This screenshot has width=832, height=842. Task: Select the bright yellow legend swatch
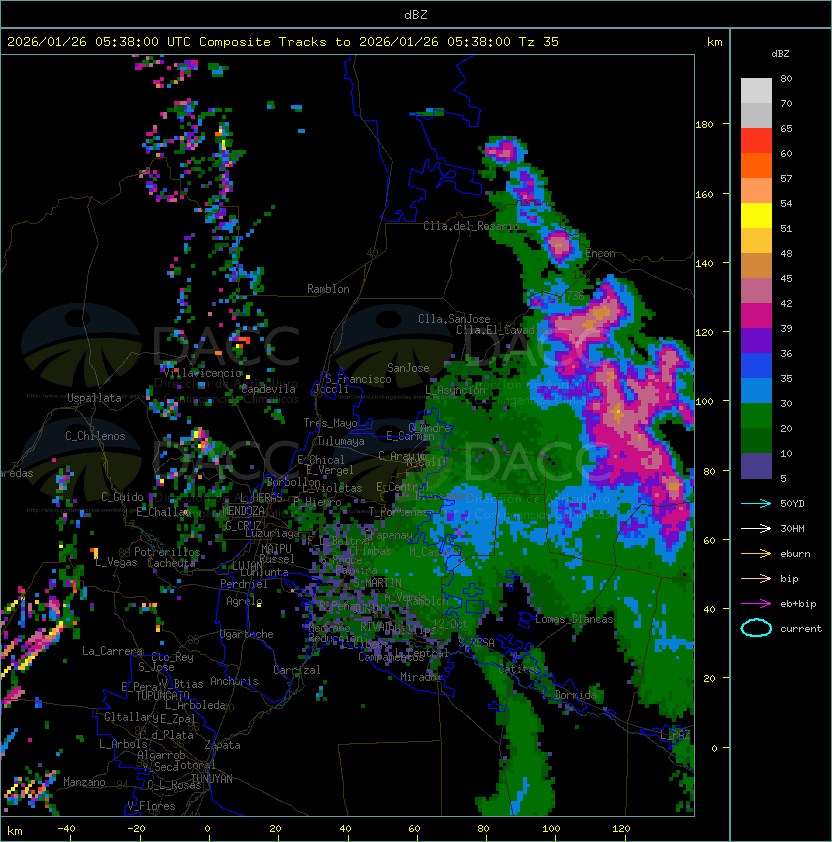point(756,215)
